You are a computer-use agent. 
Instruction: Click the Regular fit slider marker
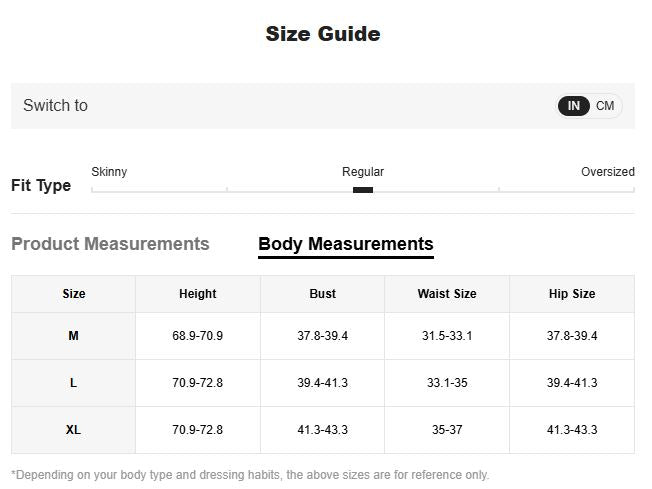coord(363,189)
